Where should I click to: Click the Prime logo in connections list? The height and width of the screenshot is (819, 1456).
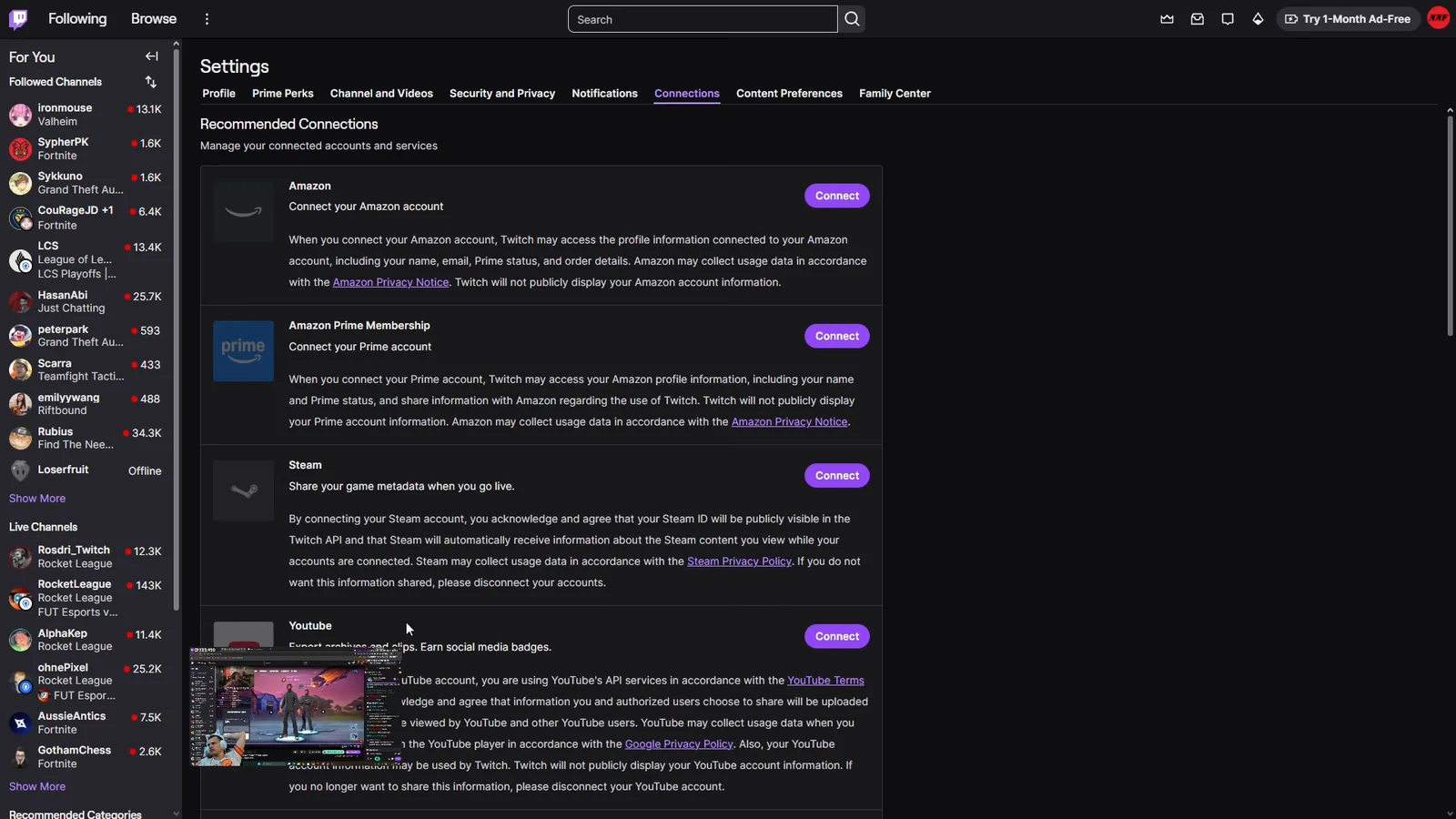[243, 351]
